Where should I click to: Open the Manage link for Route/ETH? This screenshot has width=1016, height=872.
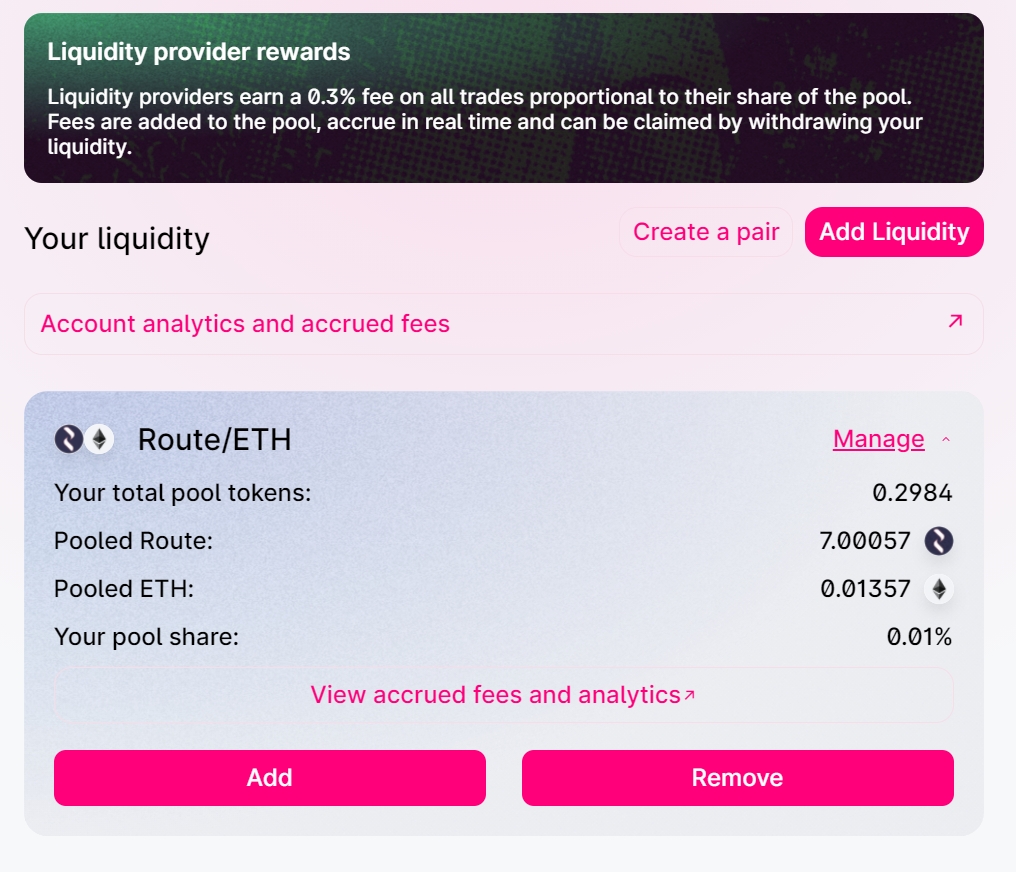tap(878, 439)
